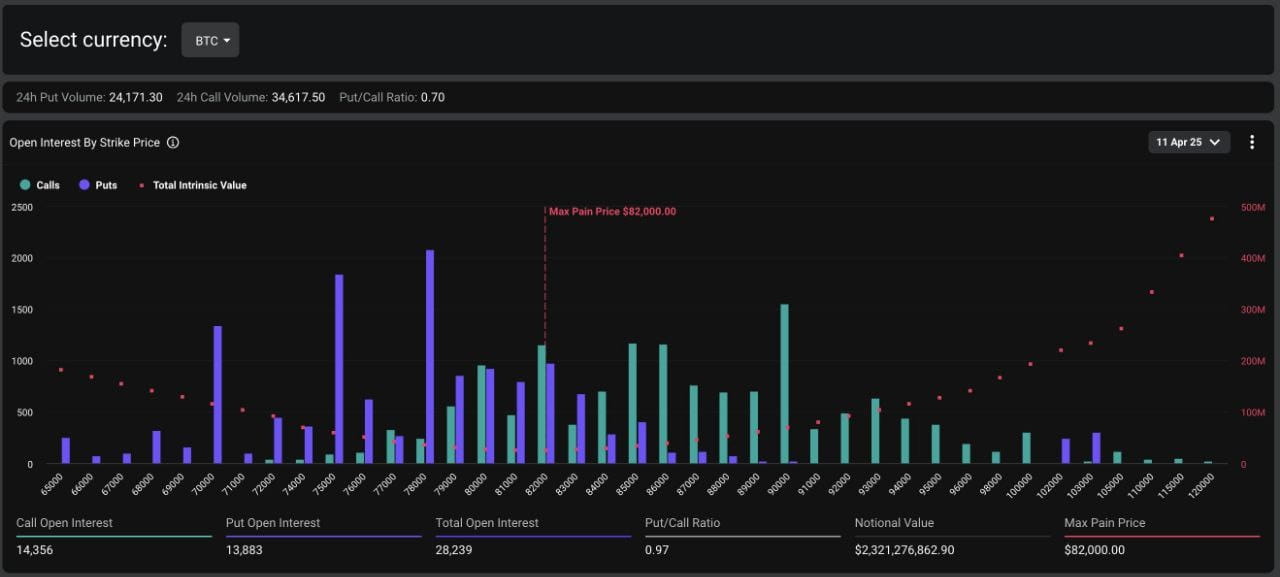Viewport: 1280px width, 577px height.
Task: Toggle the Puts series in the legend
Action: click(98, 185)
